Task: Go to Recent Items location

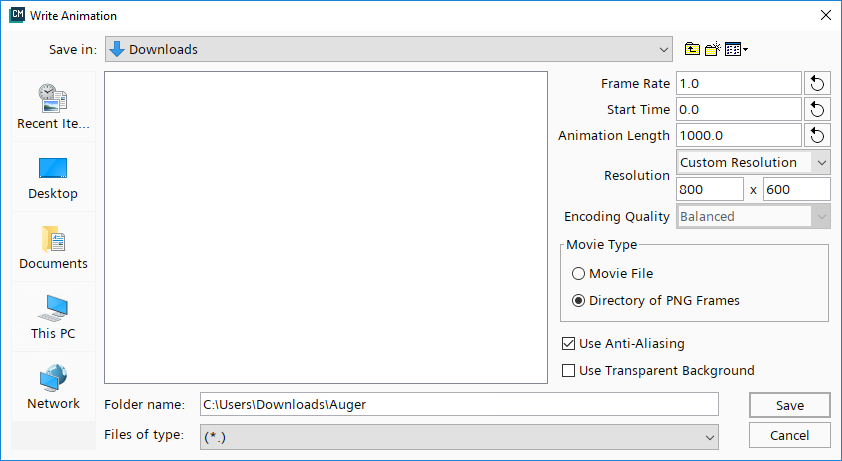Action: point(53,107)
